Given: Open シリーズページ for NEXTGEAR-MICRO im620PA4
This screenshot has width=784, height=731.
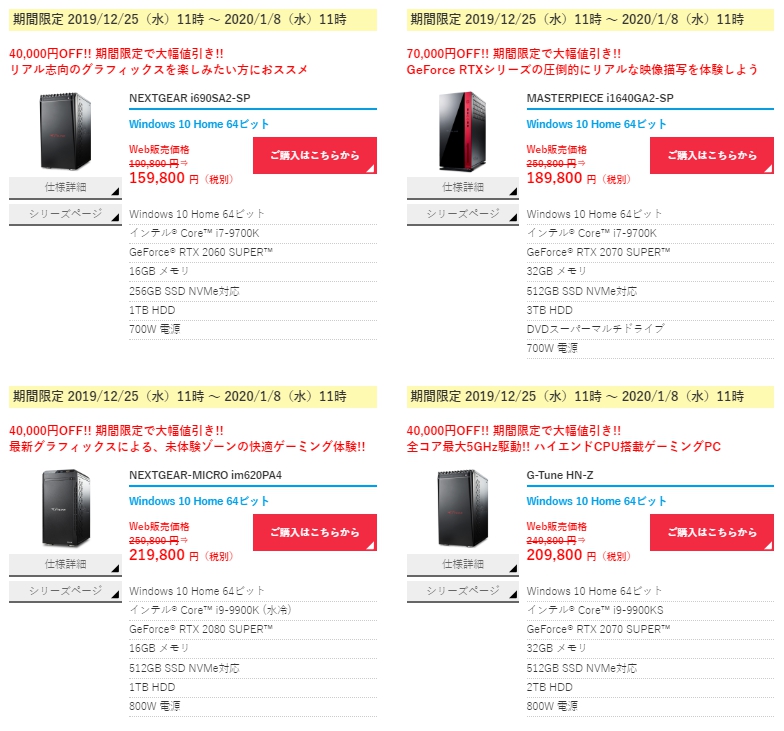Looking at the screenshot, I should [x=65, y=592].
